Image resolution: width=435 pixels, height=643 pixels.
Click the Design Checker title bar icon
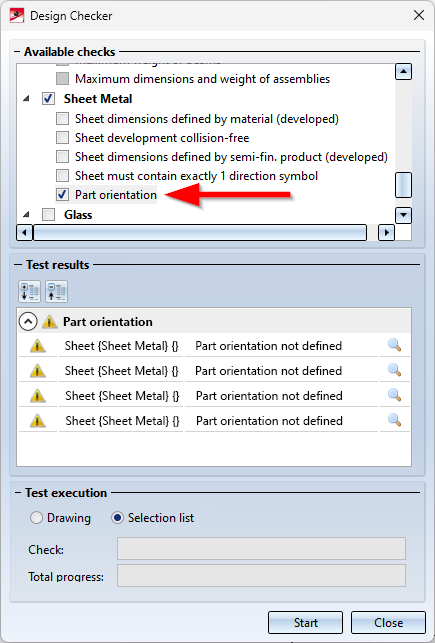pyautogui.click(x=17, y=16)
